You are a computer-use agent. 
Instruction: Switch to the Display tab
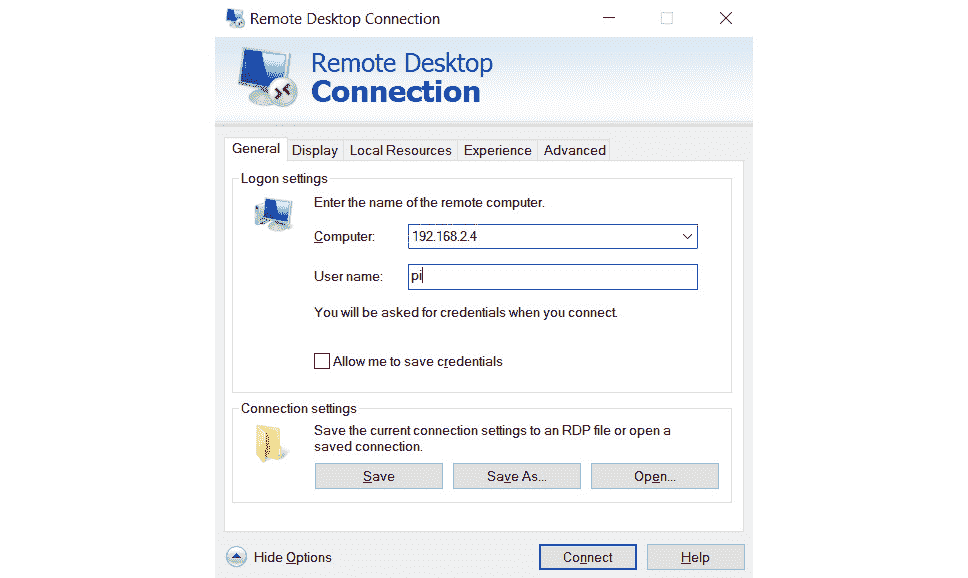314,150
